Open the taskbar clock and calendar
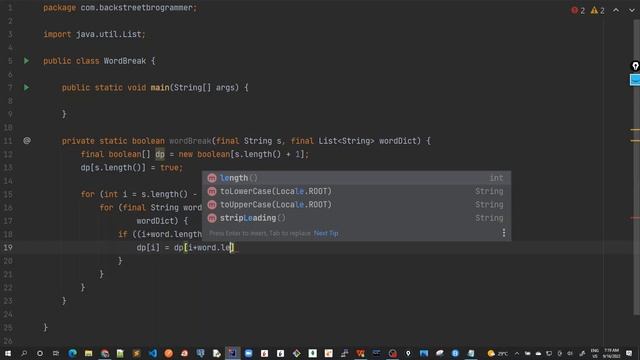 pos(611,353)
